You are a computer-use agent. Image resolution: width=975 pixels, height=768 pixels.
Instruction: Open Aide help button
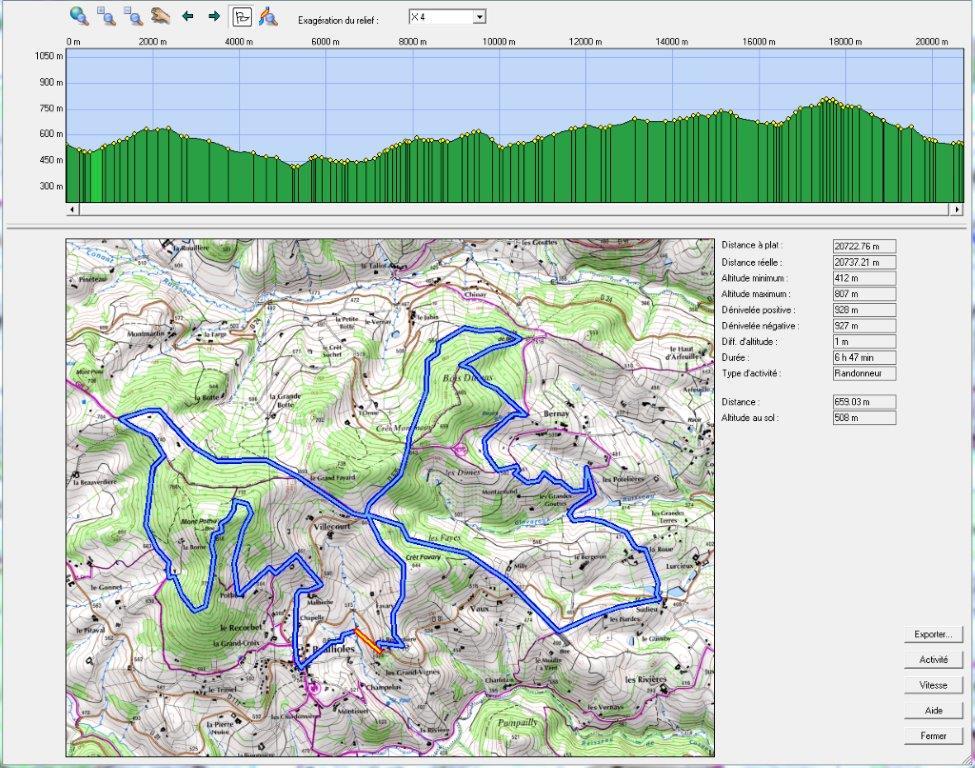(x=933, y=710)
